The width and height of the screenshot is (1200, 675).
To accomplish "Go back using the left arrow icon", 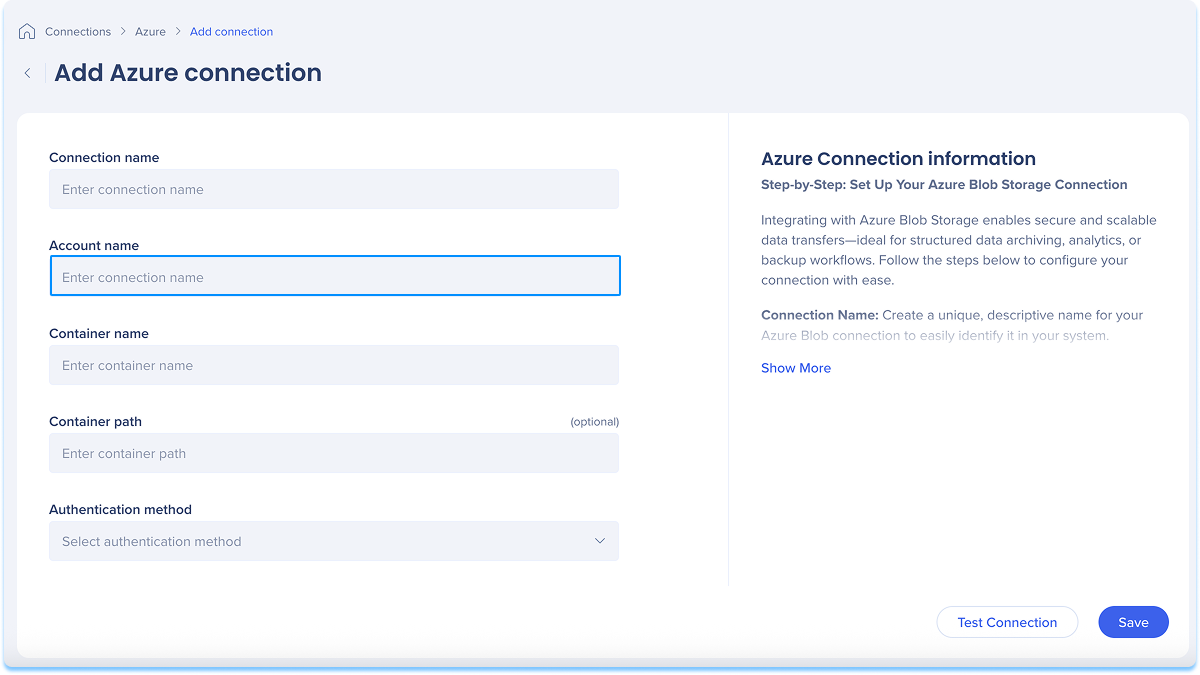I will coord(28,73).
